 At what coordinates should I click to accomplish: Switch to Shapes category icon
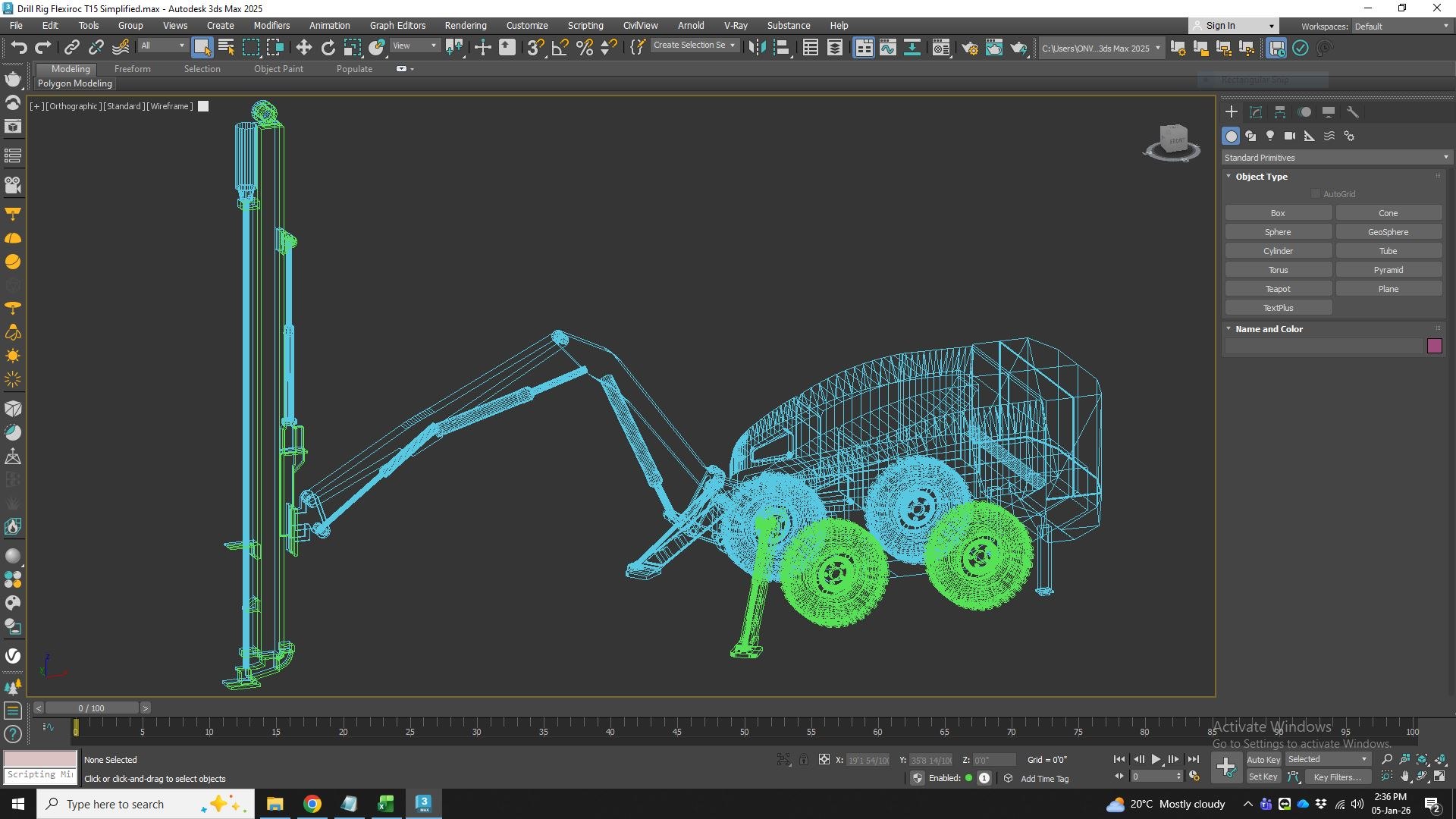(1250, 136)
